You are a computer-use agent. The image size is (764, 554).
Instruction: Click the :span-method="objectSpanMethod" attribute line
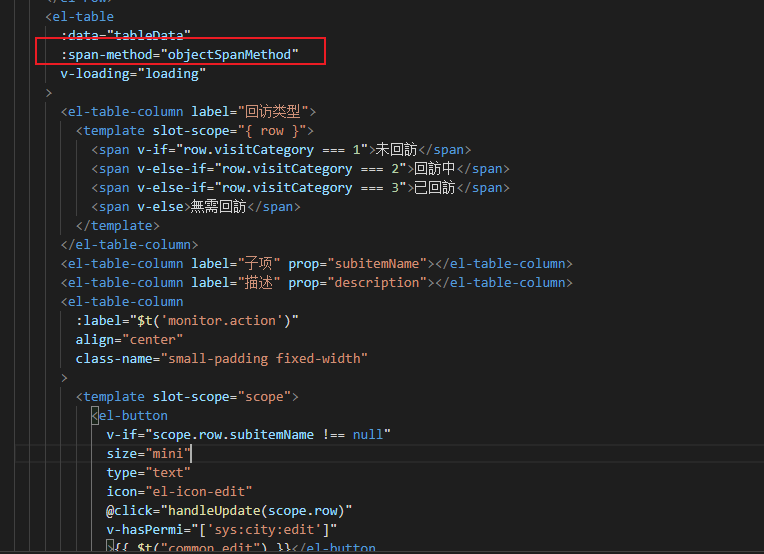click(x=179, y=55)
